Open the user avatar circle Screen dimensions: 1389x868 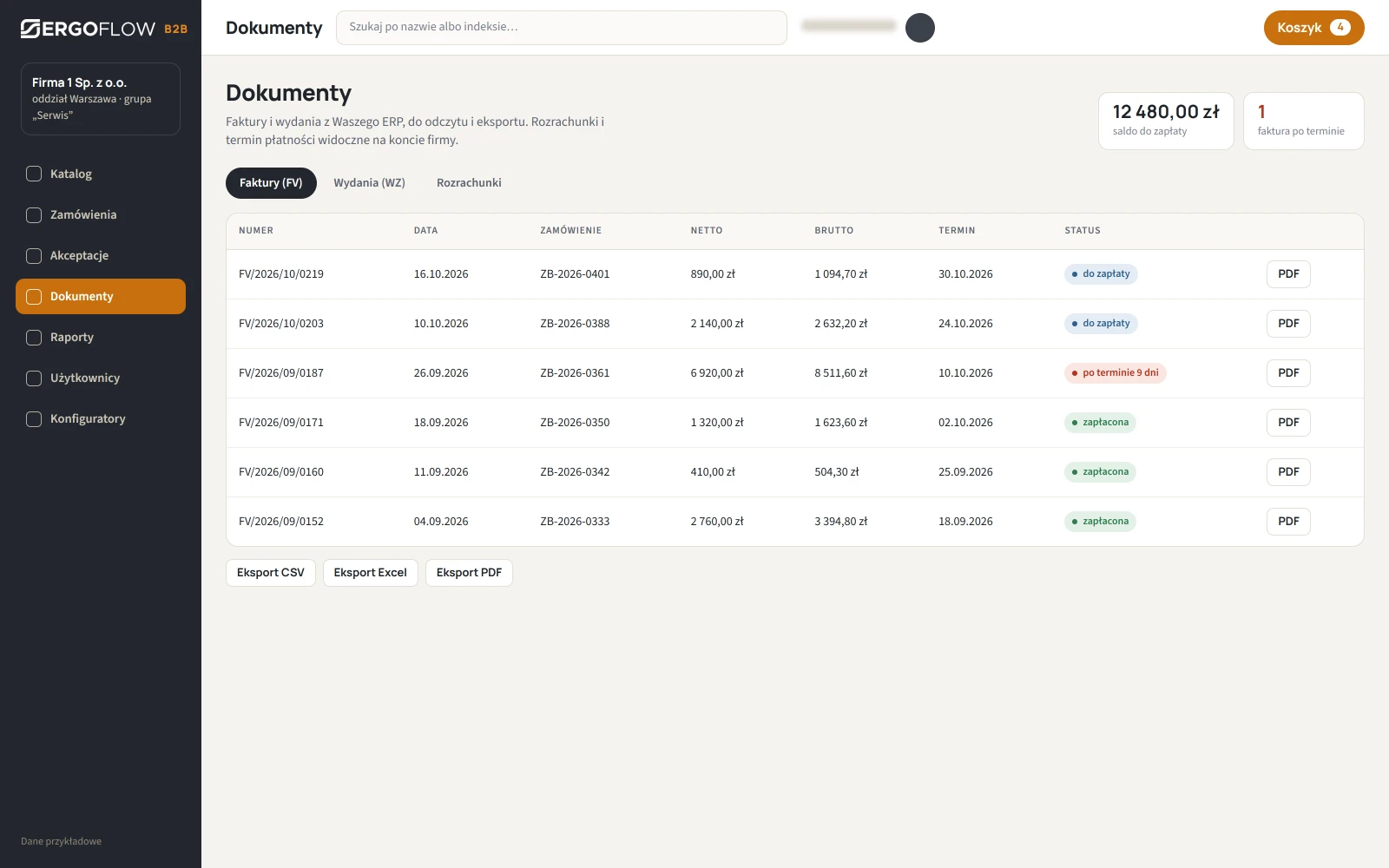pos(920,28)
